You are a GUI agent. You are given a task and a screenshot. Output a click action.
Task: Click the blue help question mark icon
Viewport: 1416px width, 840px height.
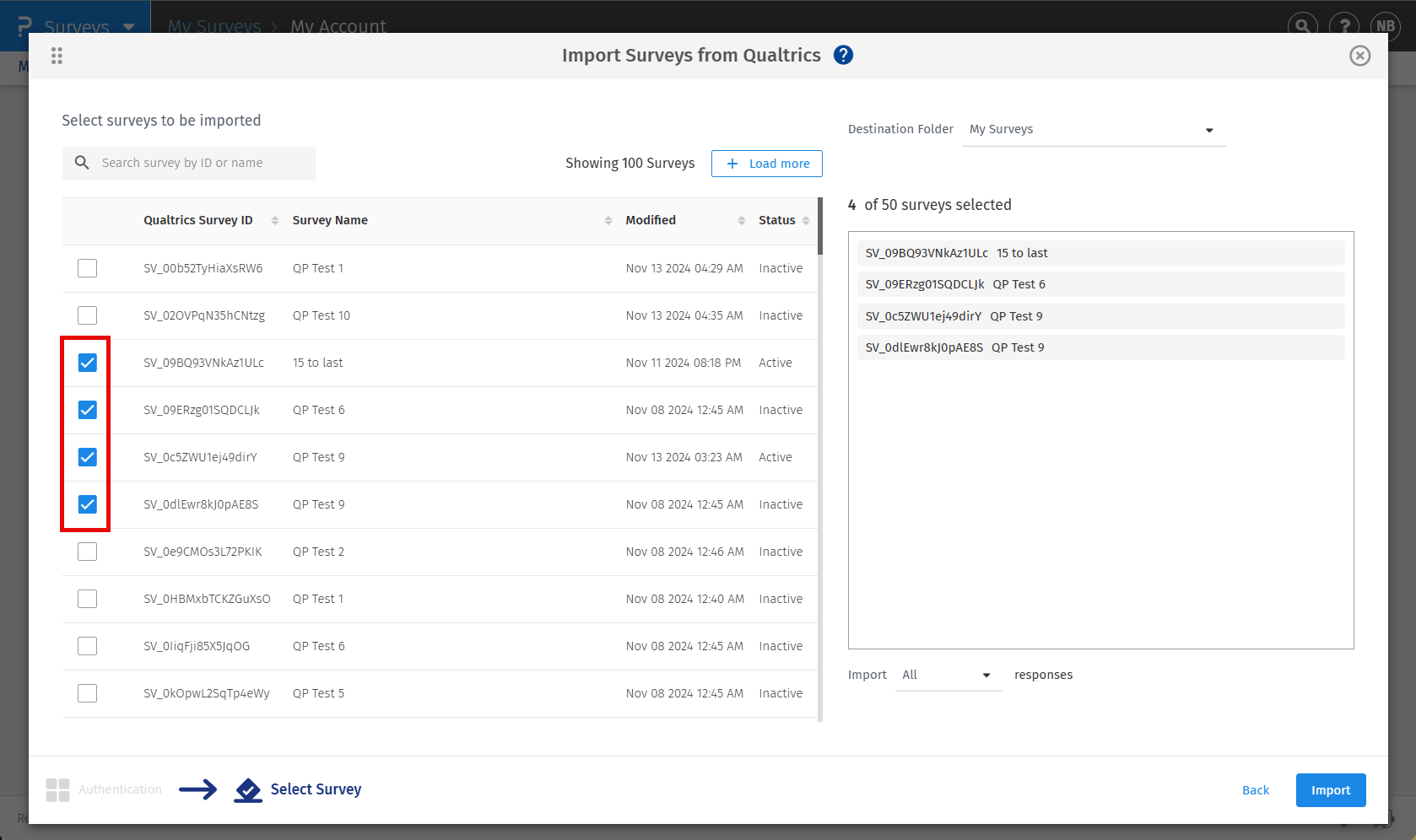[843, 56]
